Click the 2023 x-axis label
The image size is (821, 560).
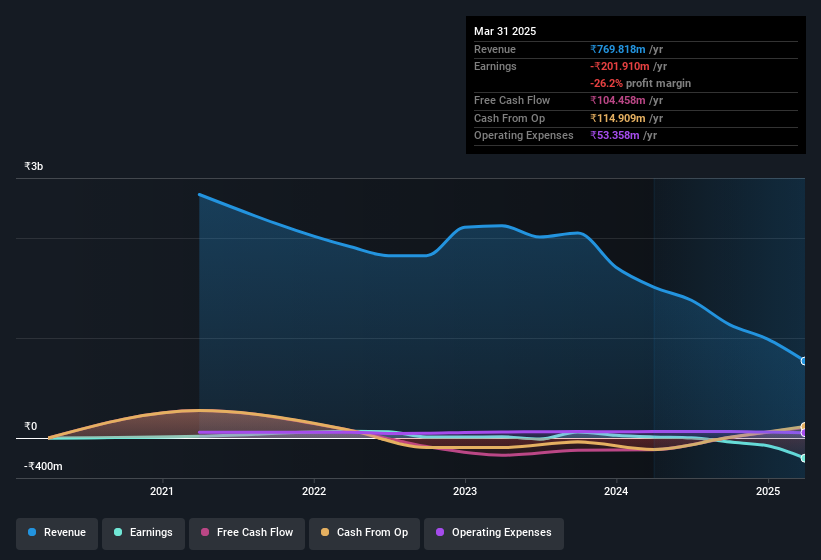(x=465, y=491)
